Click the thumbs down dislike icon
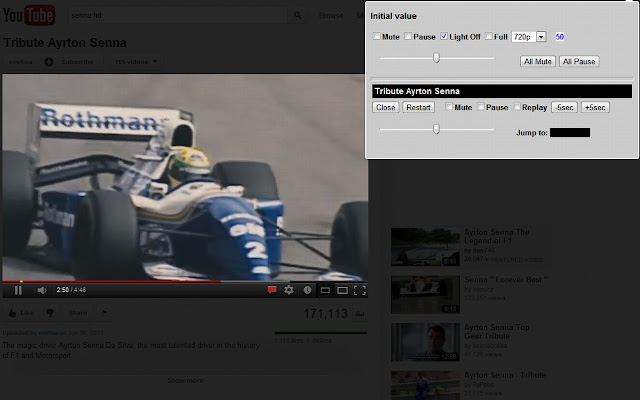This screenshot has height=400, width=640. pos(50,313)
